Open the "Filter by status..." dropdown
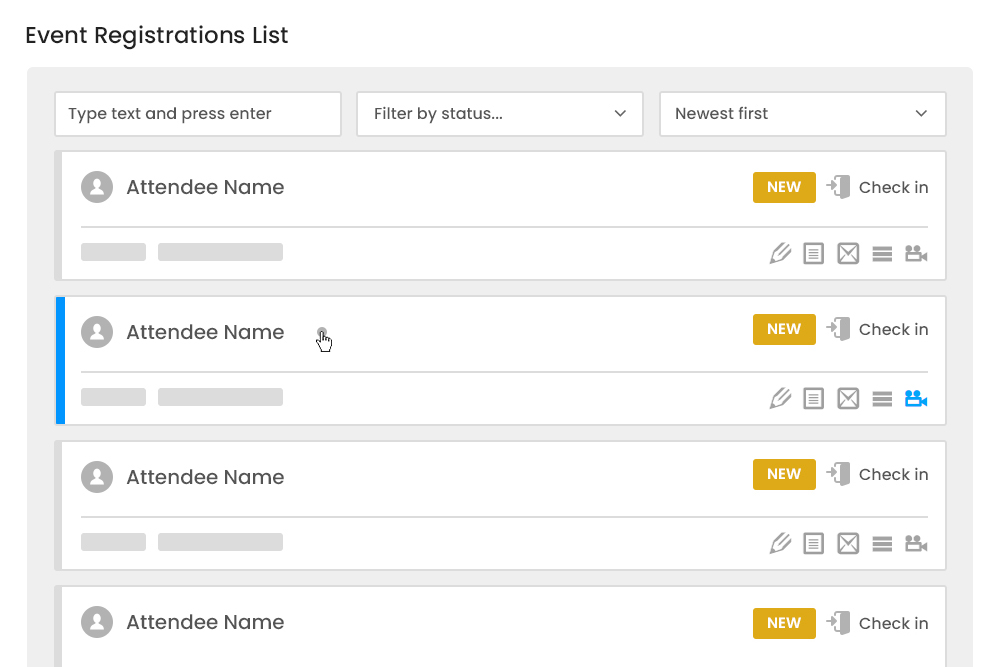Image resolution: width=1000 pixels, height=667 pixels. coord(500,113)
